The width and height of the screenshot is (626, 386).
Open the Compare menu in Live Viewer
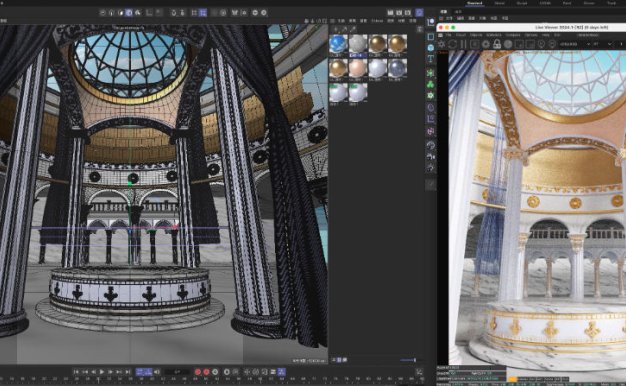point(513,35)
